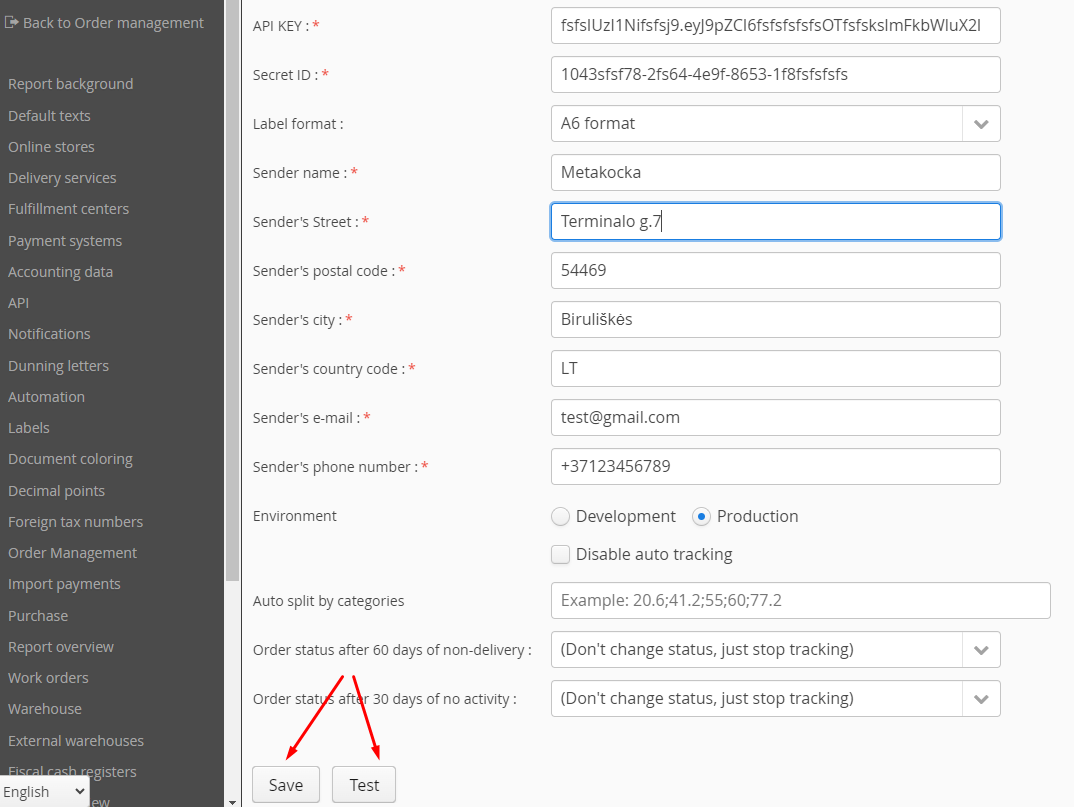Open the Label format dropdown
The height and width of the screenshot is (807, 1074).
(775, 123)
